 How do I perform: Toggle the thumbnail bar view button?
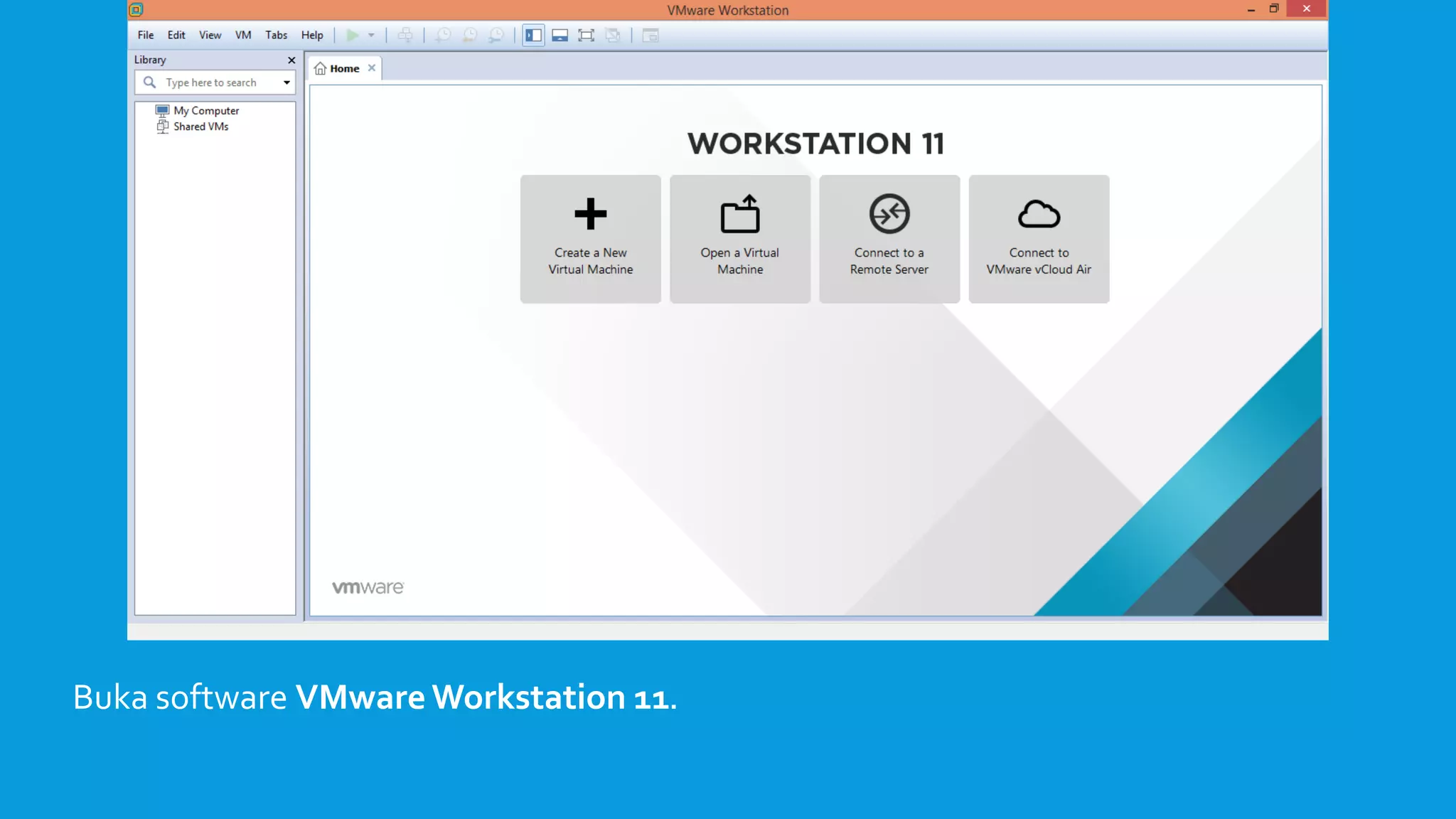point(560,36)
